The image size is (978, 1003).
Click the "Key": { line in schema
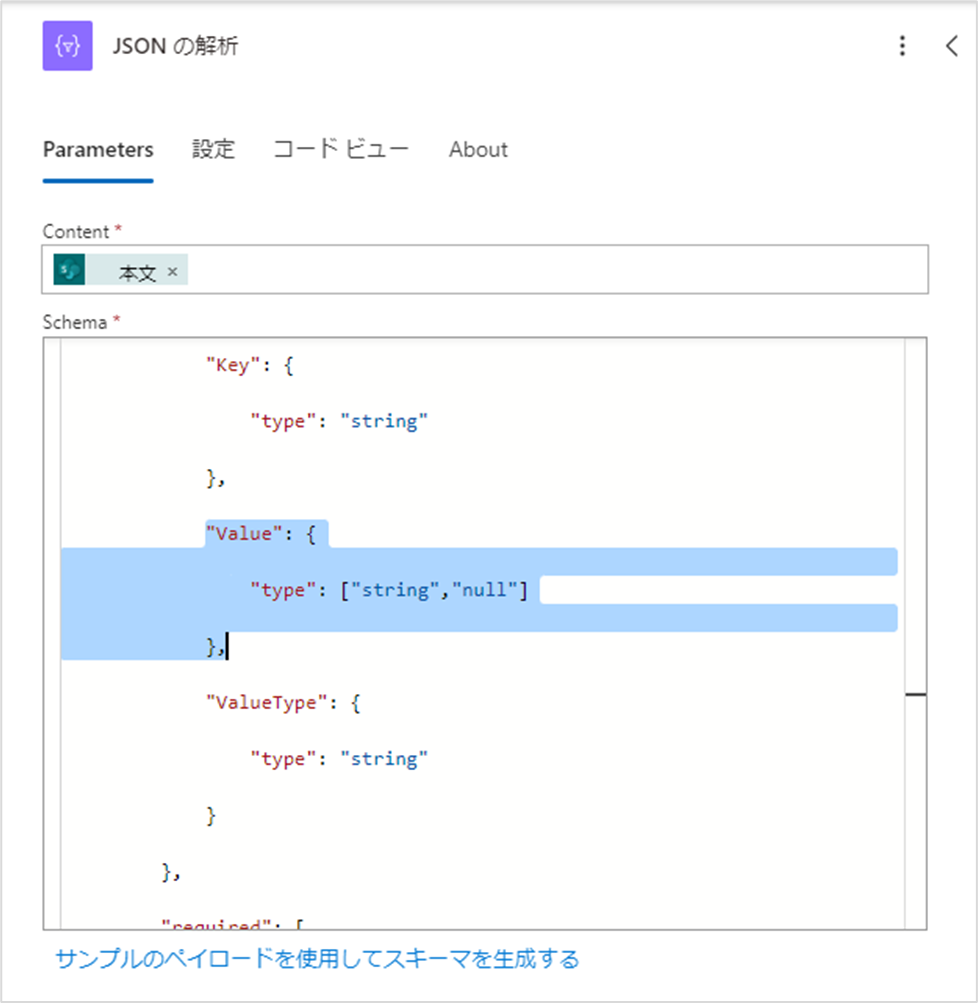tap(249, 366)
